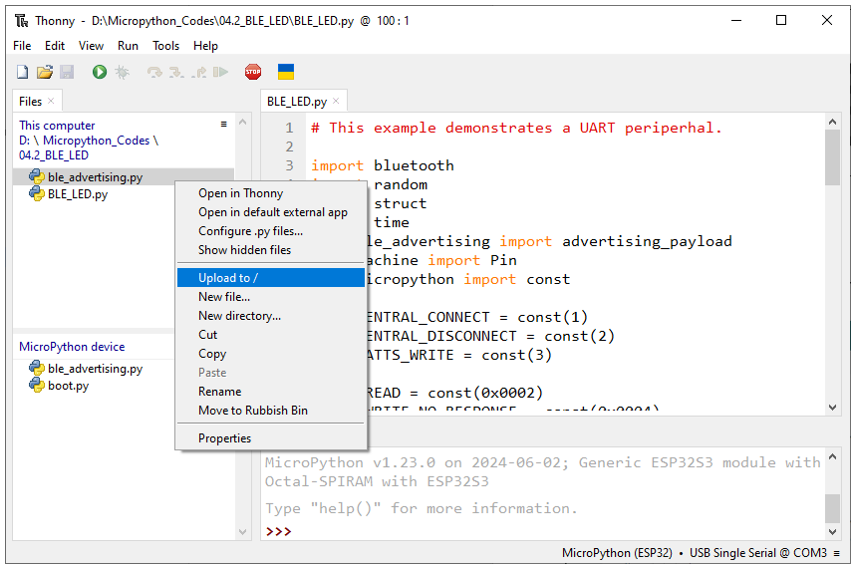Select boot.py on MicroPython device

coord(68,386)
